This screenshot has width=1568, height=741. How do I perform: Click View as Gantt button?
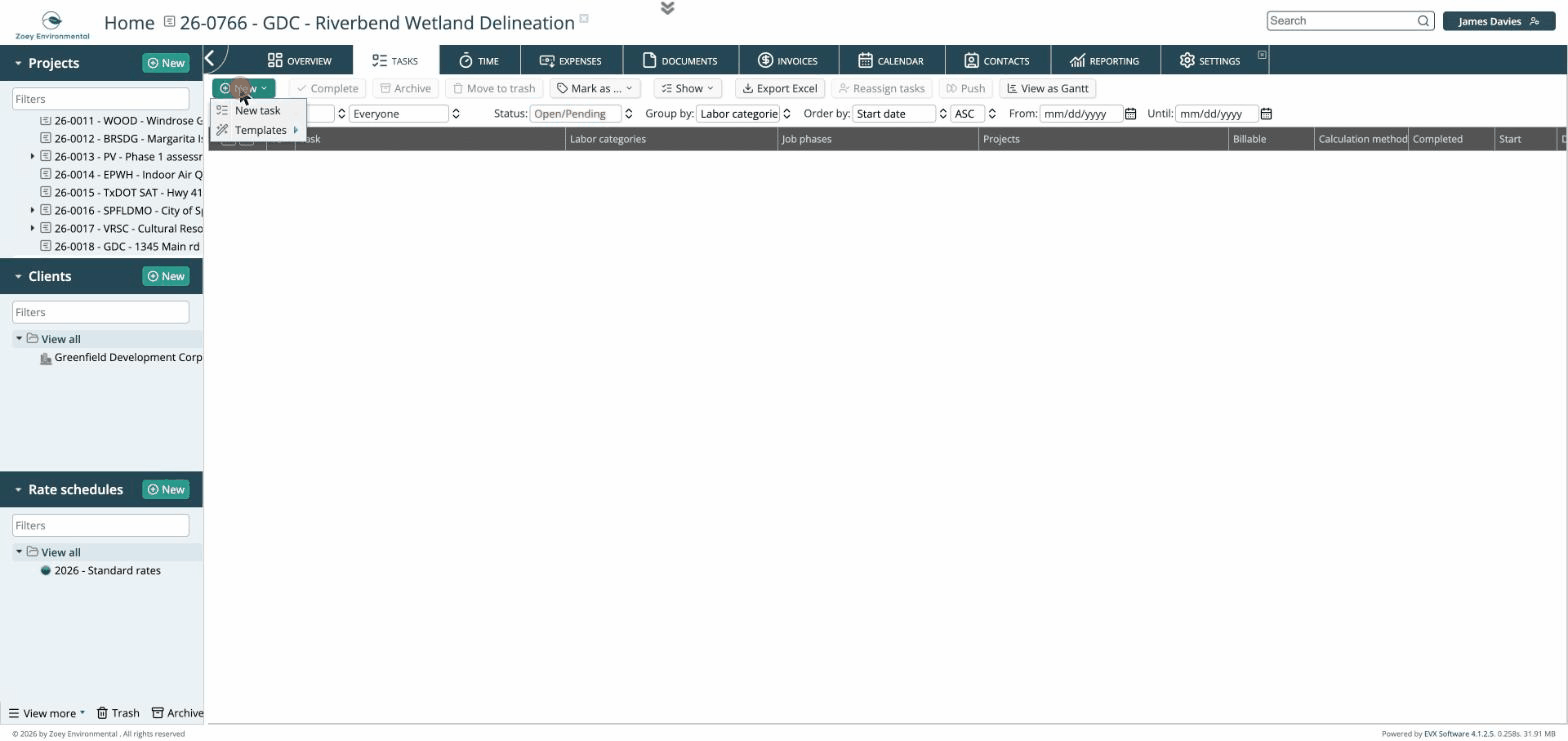point(1047,88)
